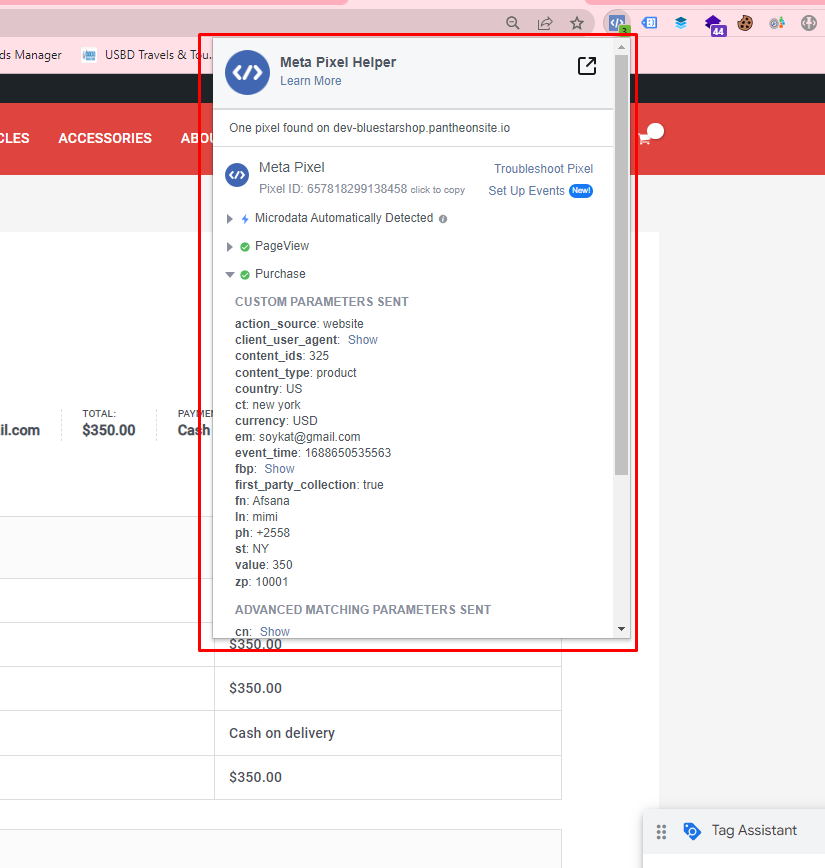The height and width of the screenshot is (868, 825).
Task: Open Meta Pixel Helper in new window icon
Action: coord(587,66)
